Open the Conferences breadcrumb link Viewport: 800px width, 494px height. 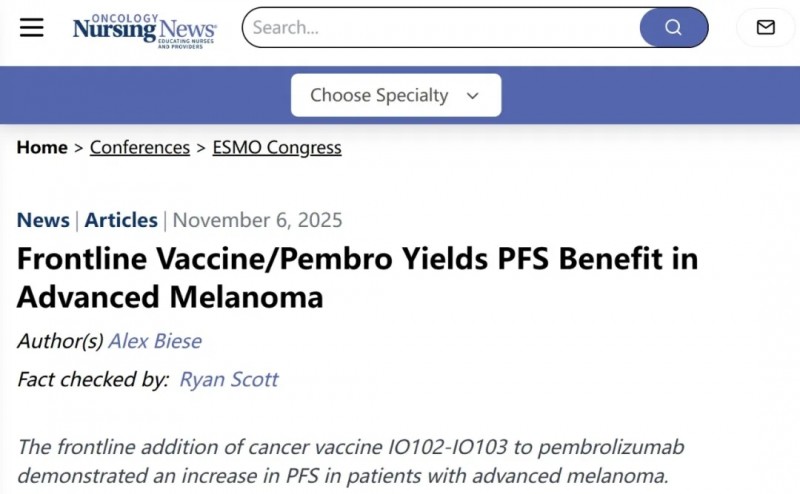point(140,147)
